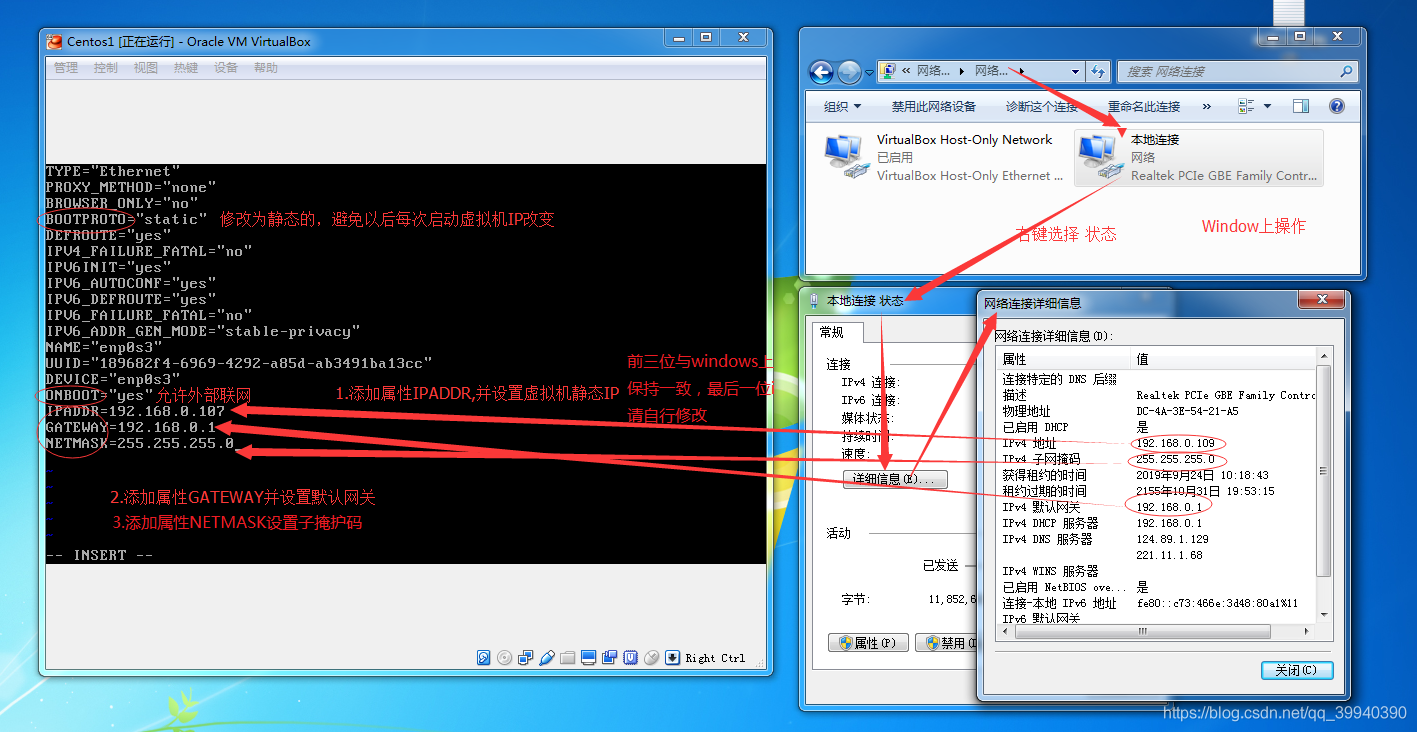This screenshot has width=1417, height=732.
Task: Open the 控制 menu in VirtualBox
Action: 105,68
